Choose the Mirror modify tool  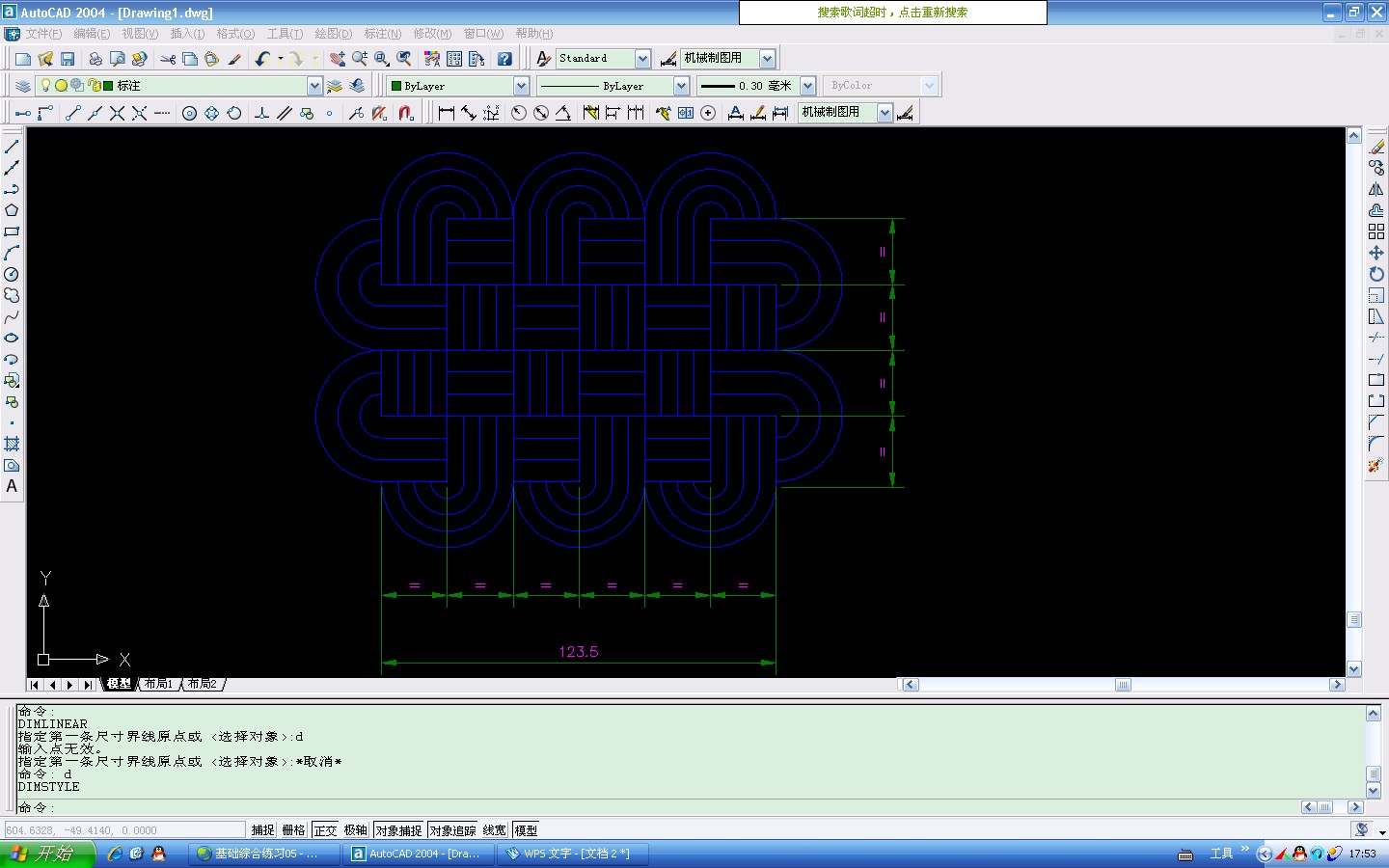[x=1376, y=189]
